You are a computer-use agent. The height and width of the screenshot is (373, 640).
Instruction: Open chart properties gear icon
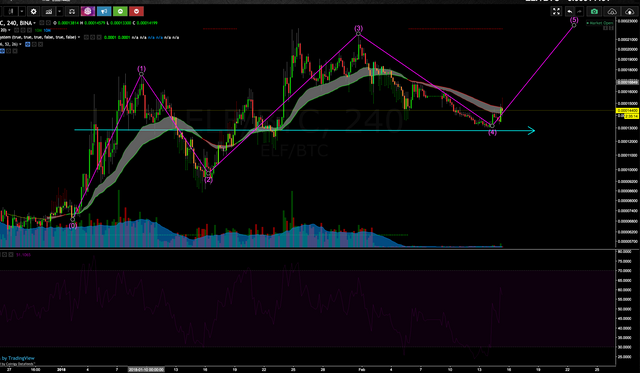(33, 11)
